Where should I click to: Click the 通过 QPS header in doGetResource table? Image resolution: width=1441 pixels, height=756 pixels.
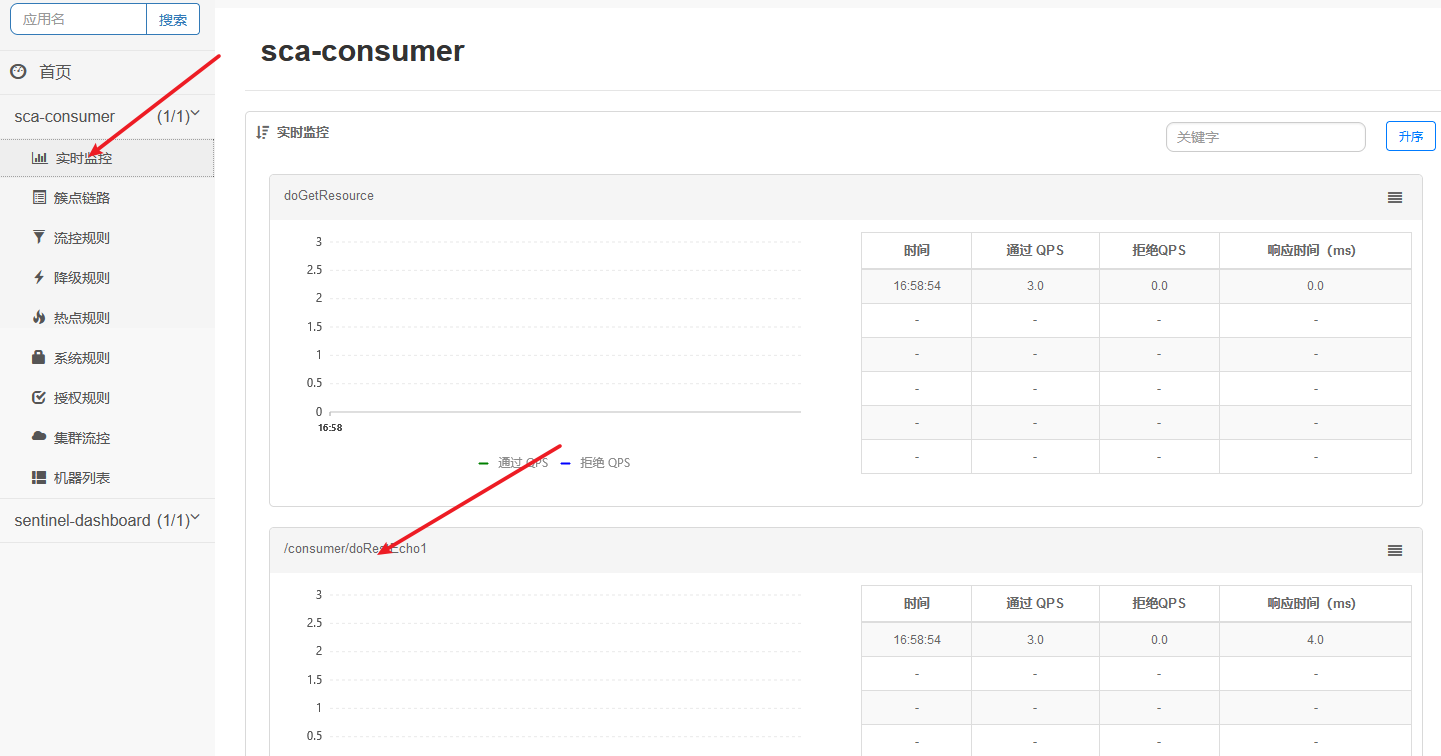point(1035,251)
